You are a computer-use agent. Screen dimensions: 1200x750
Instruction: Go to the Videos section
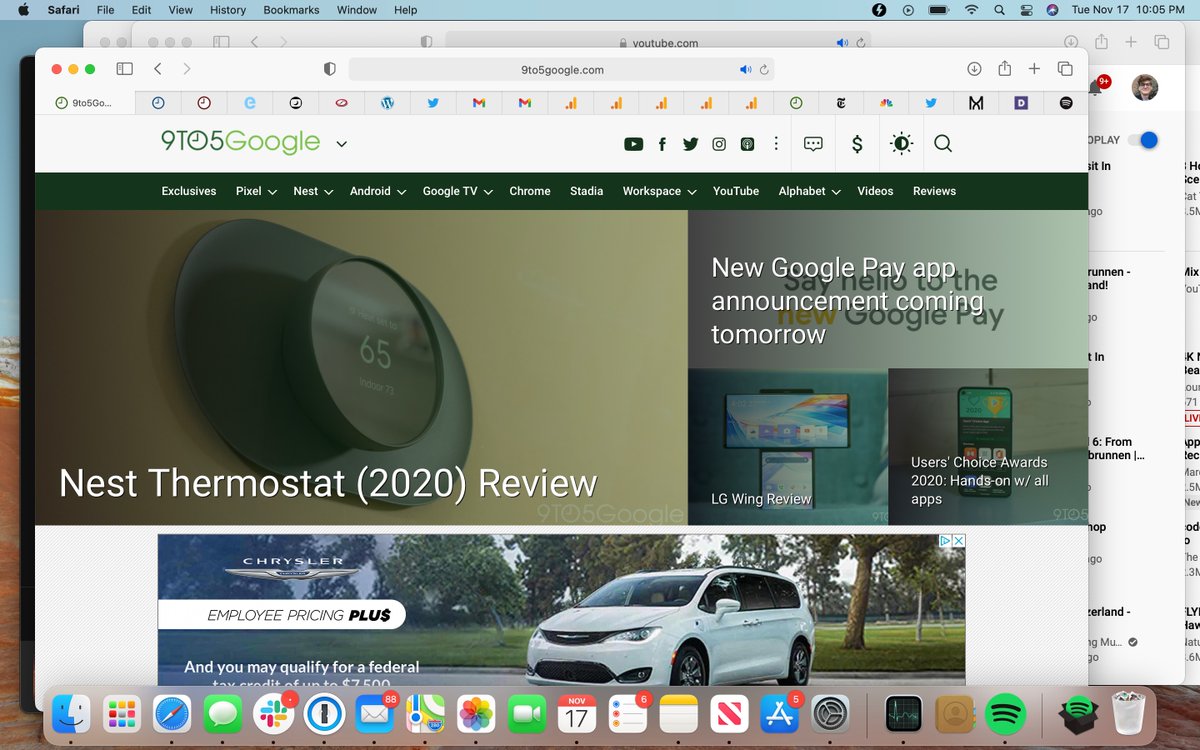pos(875,191)
